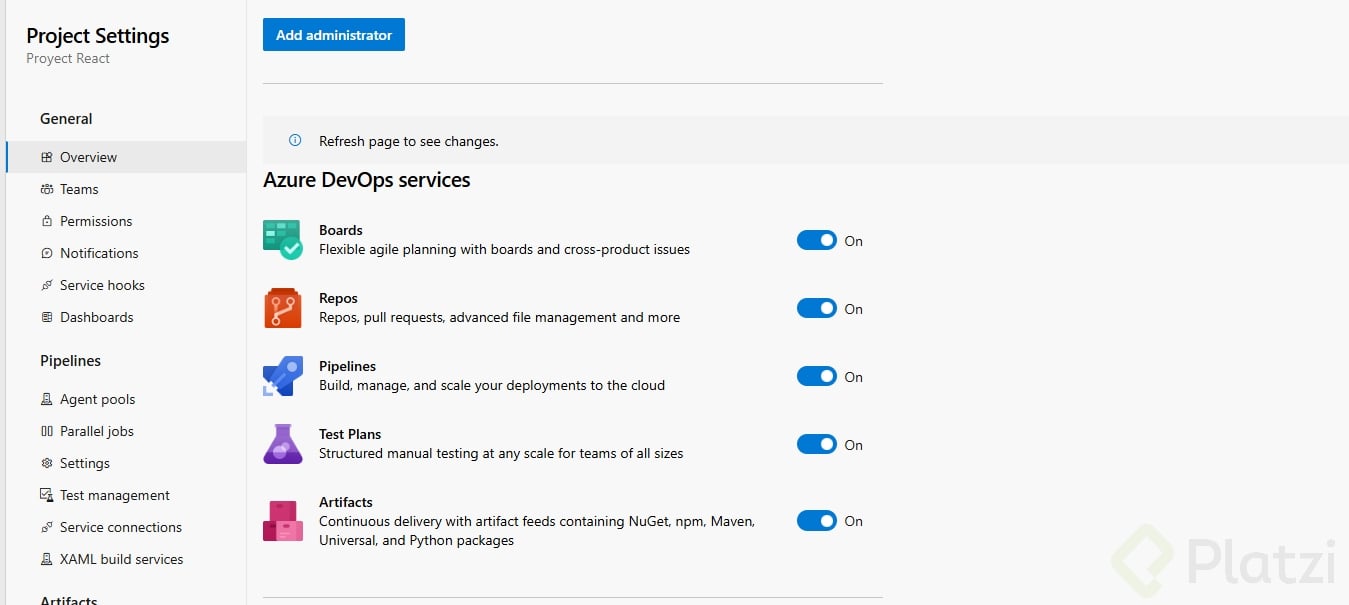Open Service hooks in the sidebar

point(102,285)
